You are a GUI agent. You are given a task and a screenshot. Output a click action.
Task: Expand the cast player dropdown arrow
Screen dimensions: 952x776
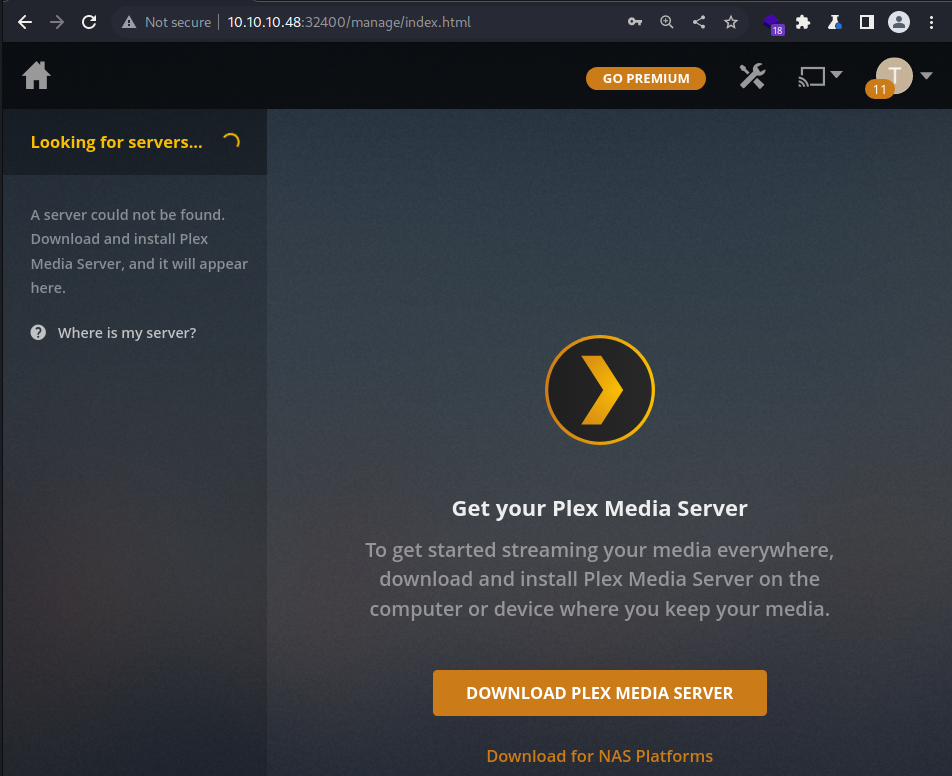837,75
